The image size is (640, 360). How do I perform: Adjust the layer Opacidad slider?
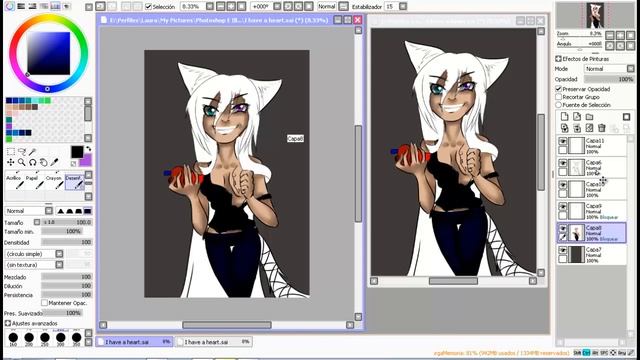tap(609, 79)
